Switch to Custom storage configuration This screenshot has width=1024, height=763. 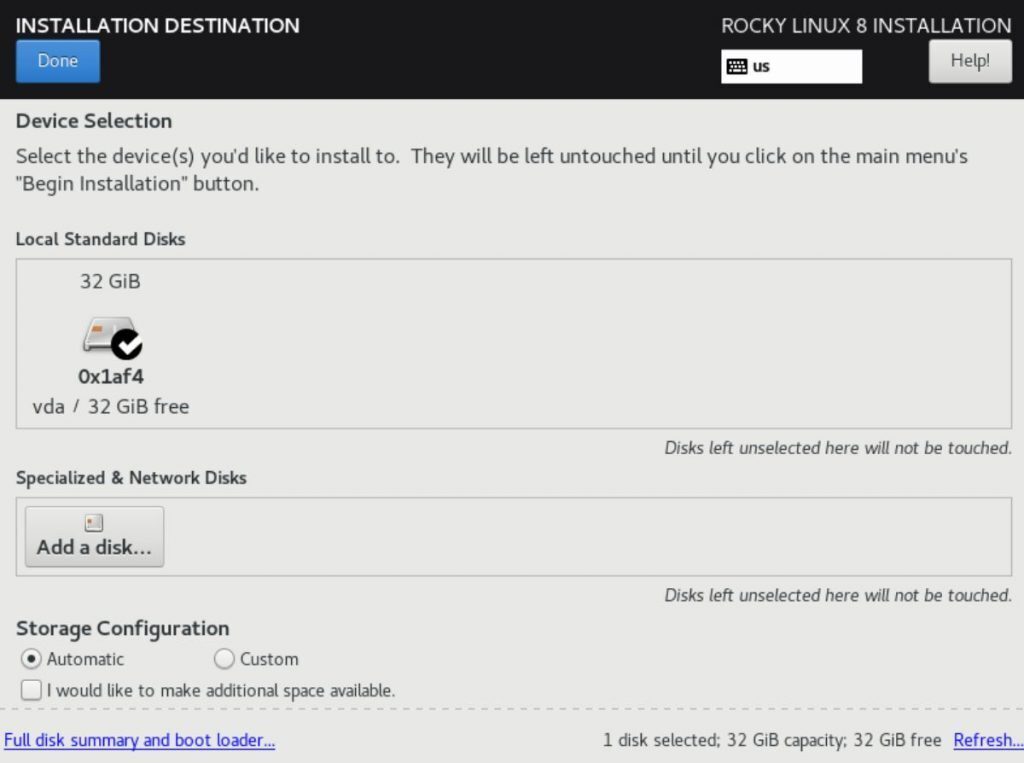[x=224, y=659]
